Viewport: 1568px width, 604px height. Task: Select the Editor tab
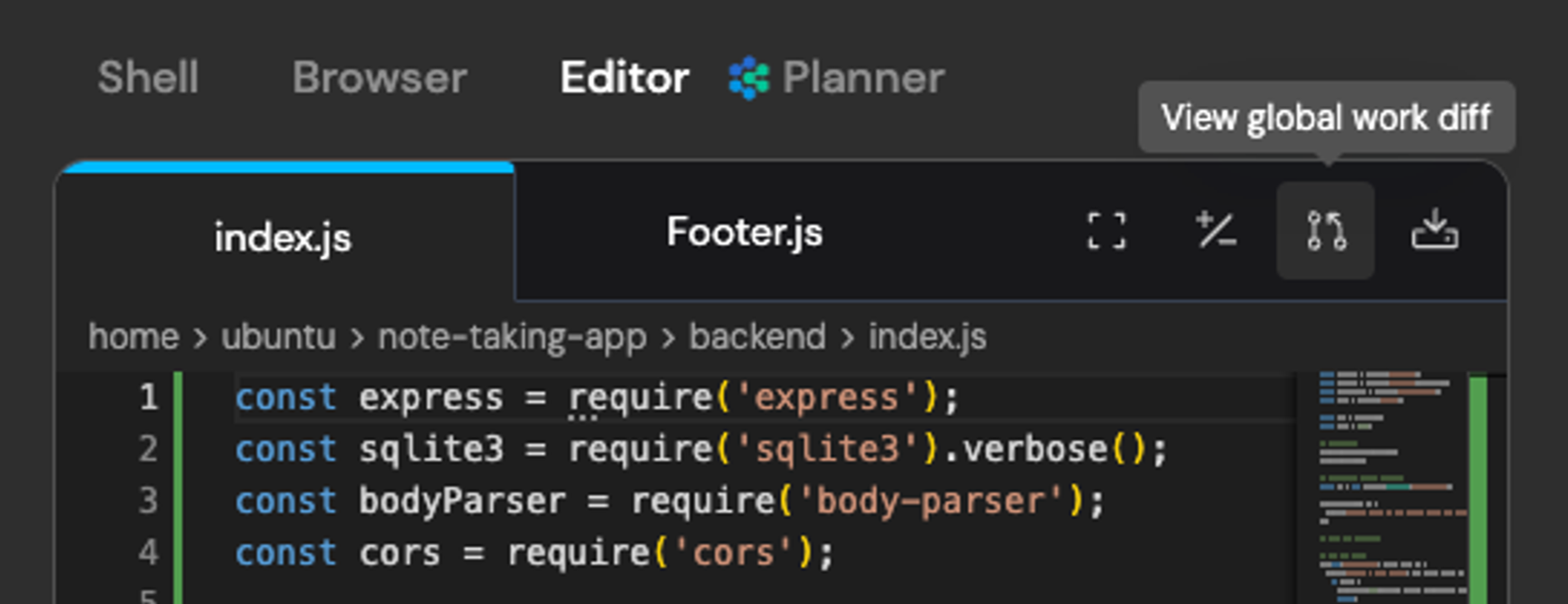(x=624, y=78)
